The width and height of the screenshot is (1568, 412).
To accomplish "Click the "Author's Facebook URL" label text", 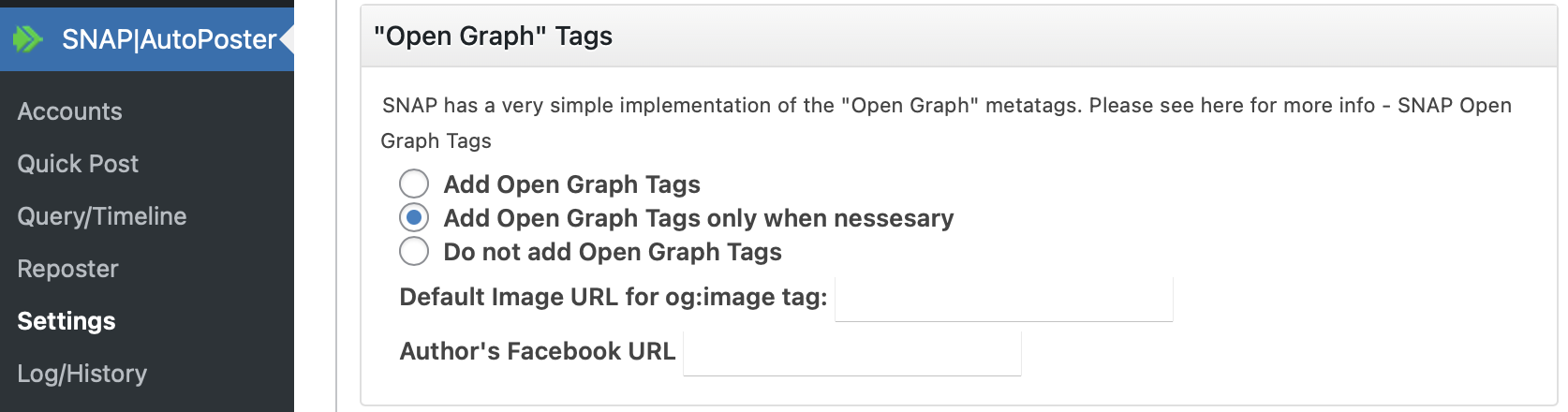I will pos(537,351).
